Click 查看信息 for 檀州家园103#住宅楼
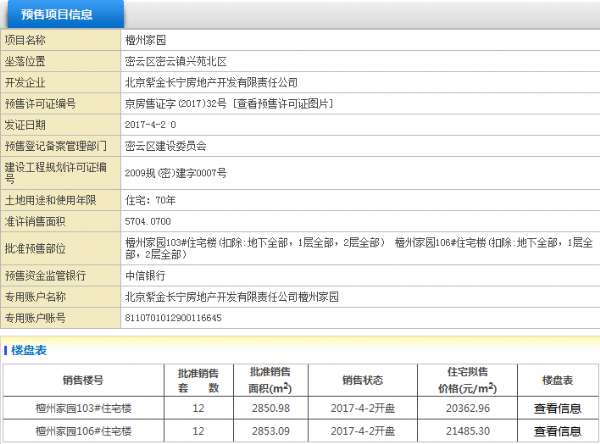600x444 pixels. coord(557,408)
